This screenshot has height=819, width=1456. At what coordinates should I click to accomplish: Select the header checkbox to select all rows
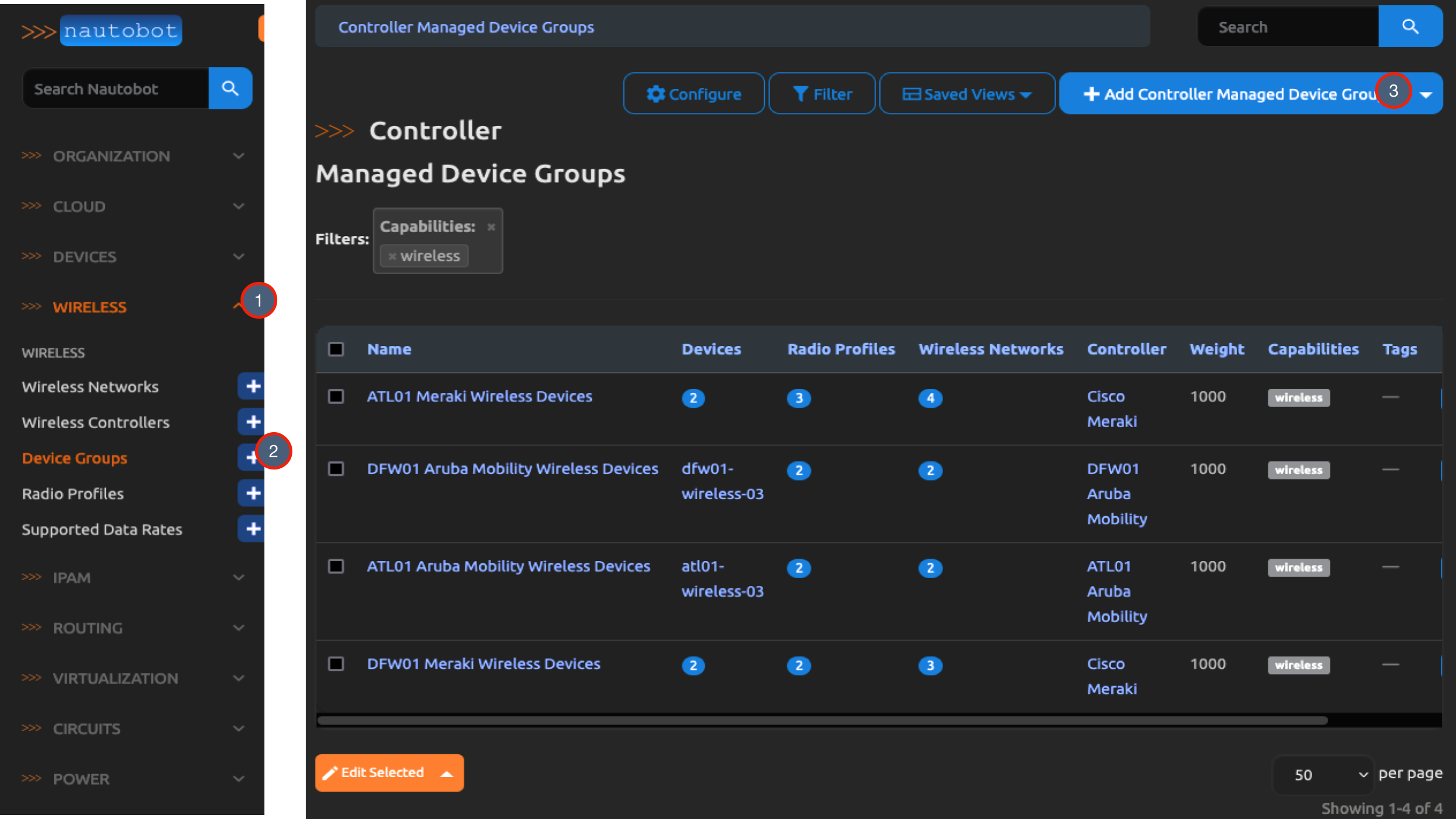pos(336,348)
